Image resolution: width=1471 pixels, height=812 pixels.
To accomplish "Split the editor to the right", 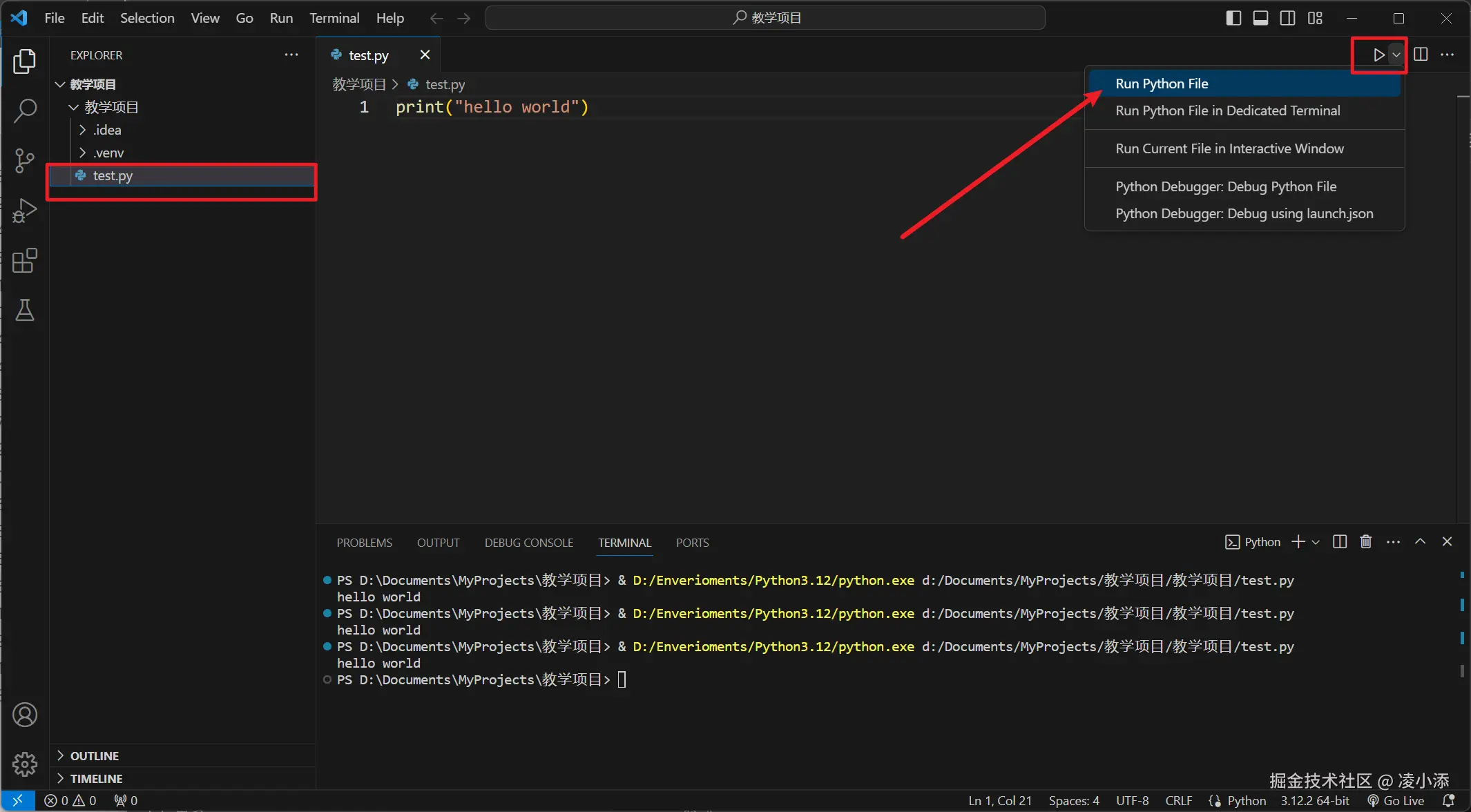I will [x=1421, y=55].
